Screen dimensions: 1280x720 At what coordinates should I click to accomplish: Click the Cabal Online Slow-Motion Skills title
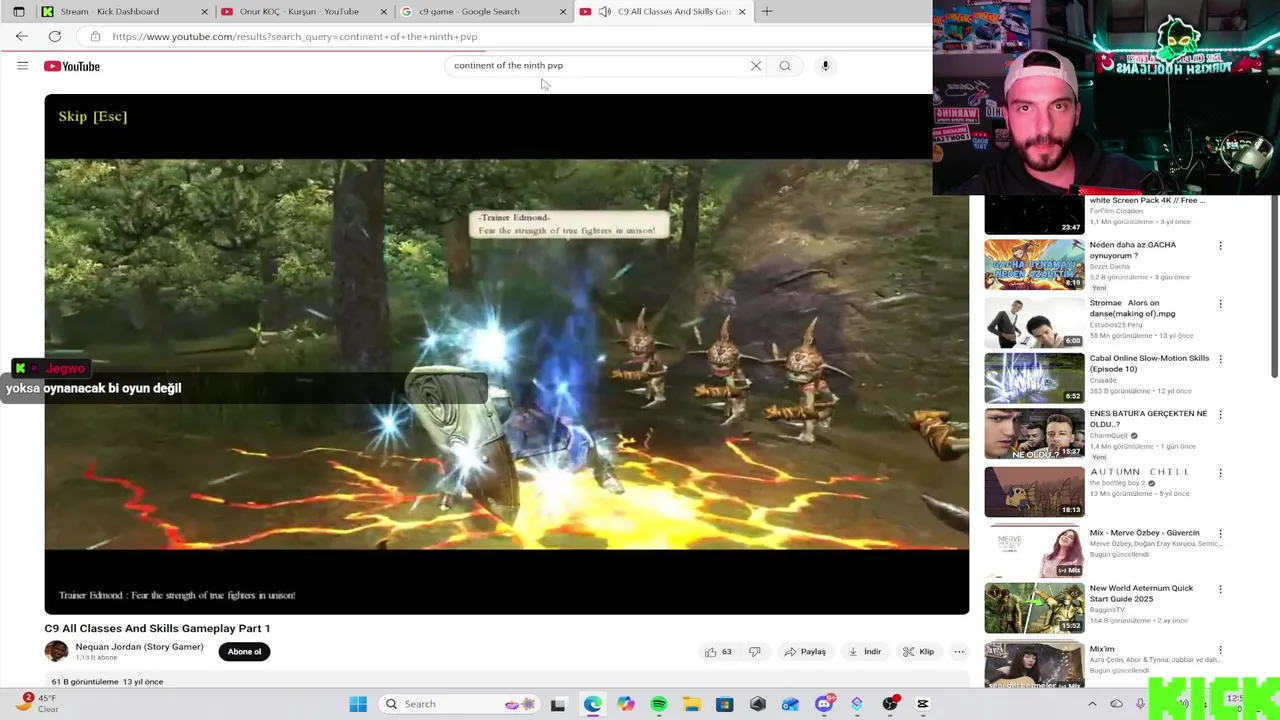tap(1149, 364)
